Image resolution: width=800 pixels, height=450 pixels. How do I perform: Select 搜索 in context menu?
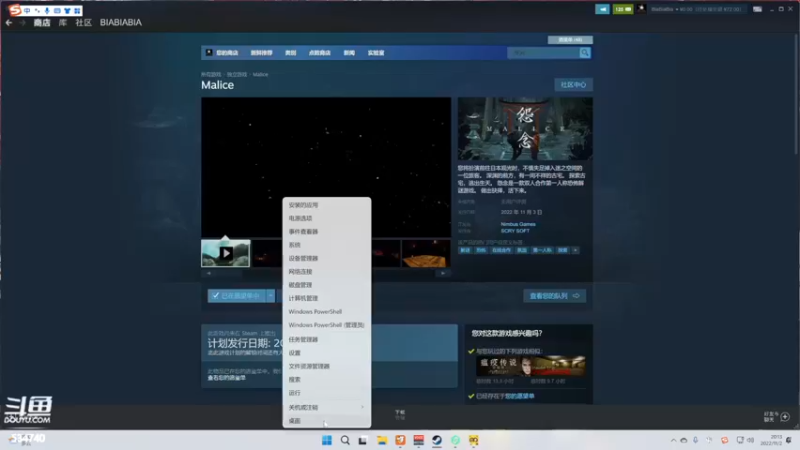click(327, 379)
